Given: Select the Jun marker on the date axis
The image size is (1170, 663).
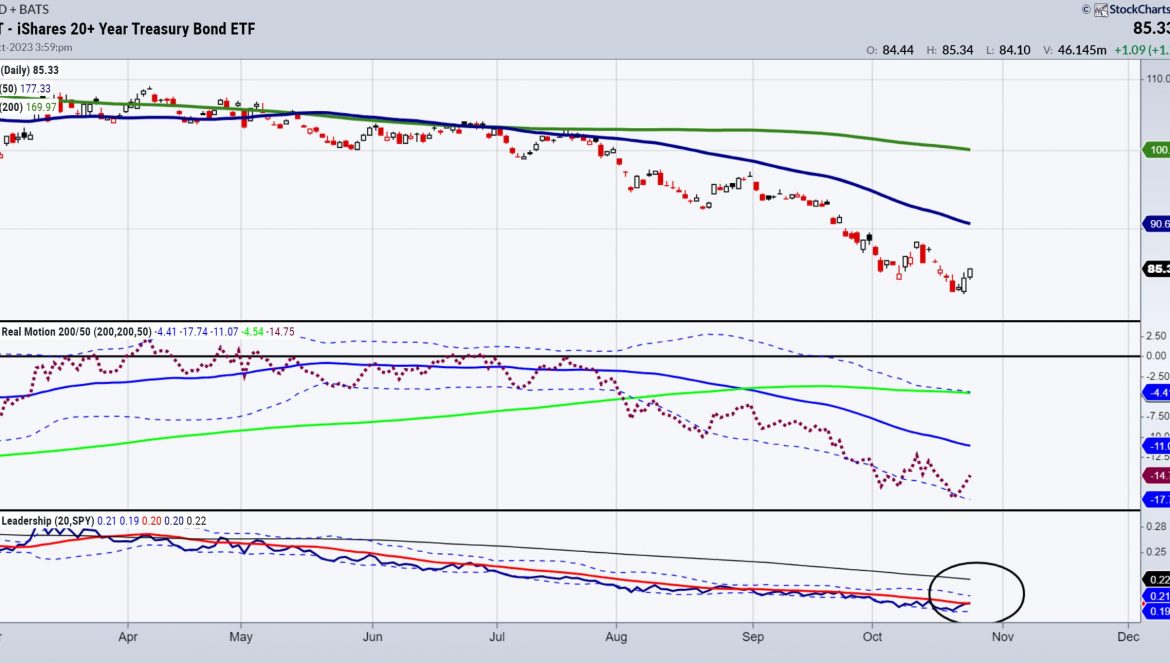Looking at the screenshot, I should (372, 637).
